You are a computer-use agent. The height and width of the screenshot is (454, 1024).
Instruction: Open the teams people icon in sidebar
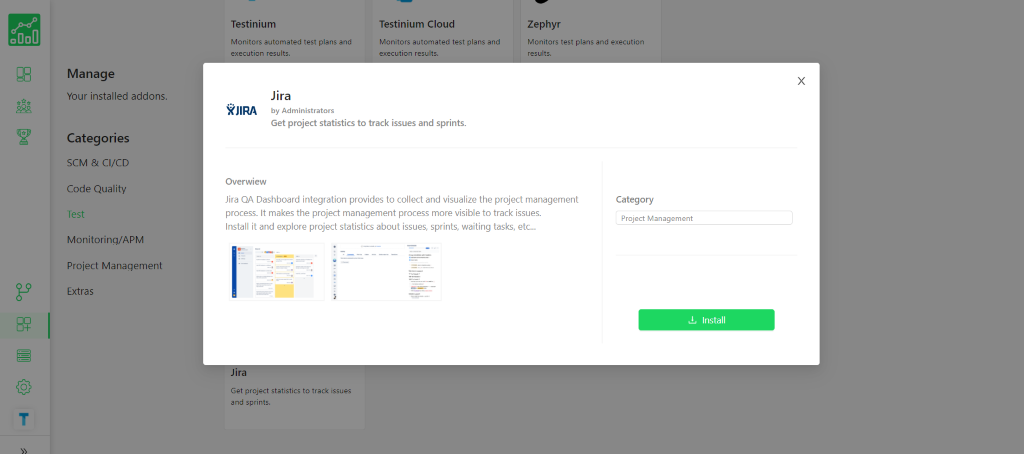coord(24,106)
